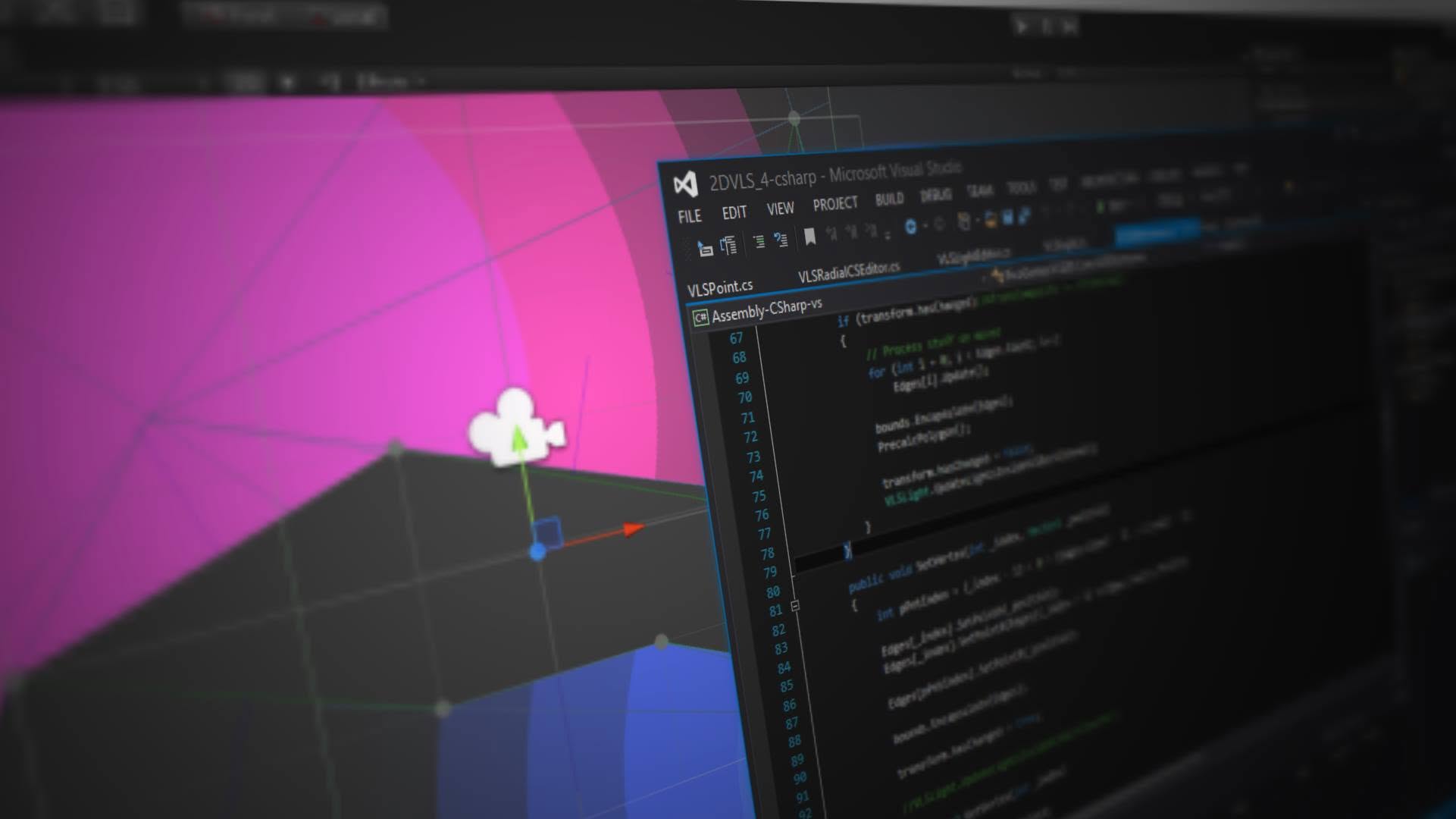Image resolution: width=1456 pixels, height=819 pixels.
Task: Click line number 85 in the margin
Action: (x=786, y=686)
